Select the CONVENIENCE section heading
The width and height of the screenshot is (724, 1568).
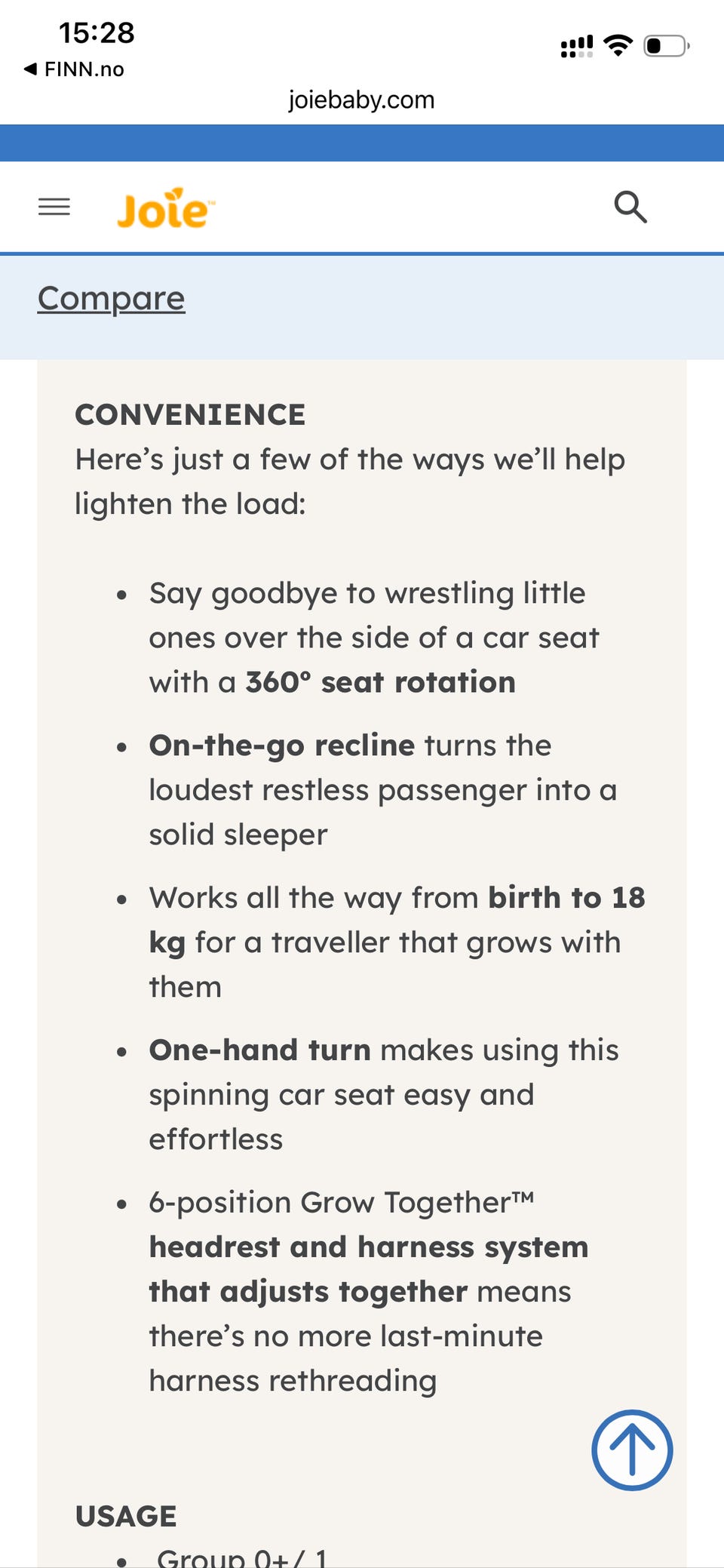(190, 414)
